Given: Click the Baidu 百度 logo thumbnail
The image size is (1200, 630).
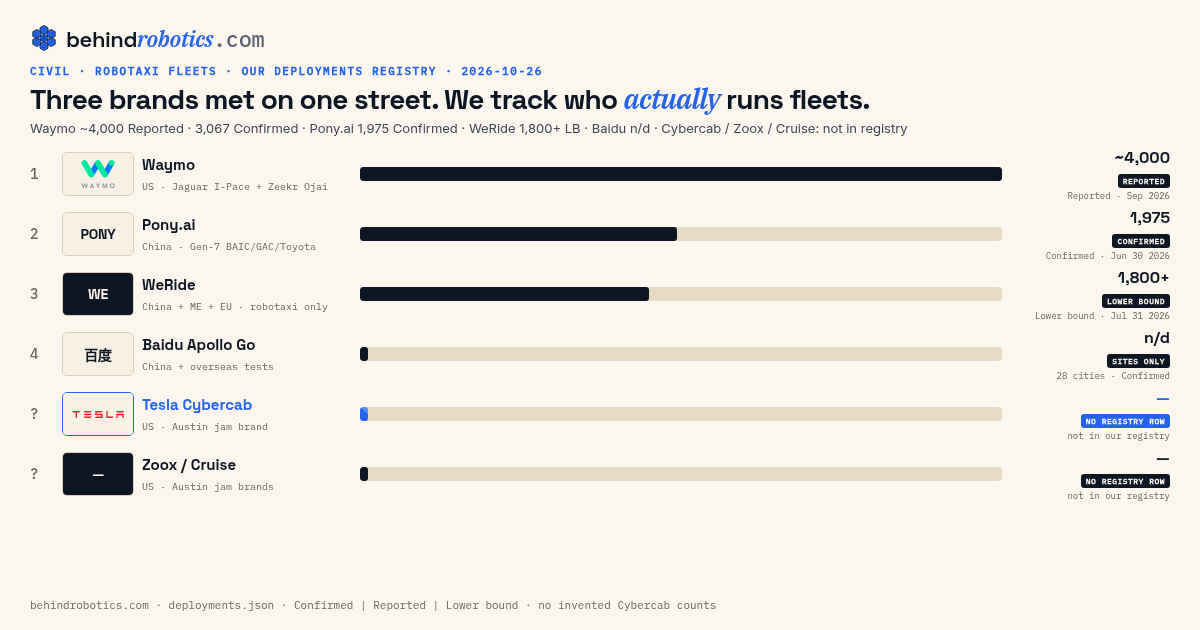Looking at the screenshot, I should [98, 354].
